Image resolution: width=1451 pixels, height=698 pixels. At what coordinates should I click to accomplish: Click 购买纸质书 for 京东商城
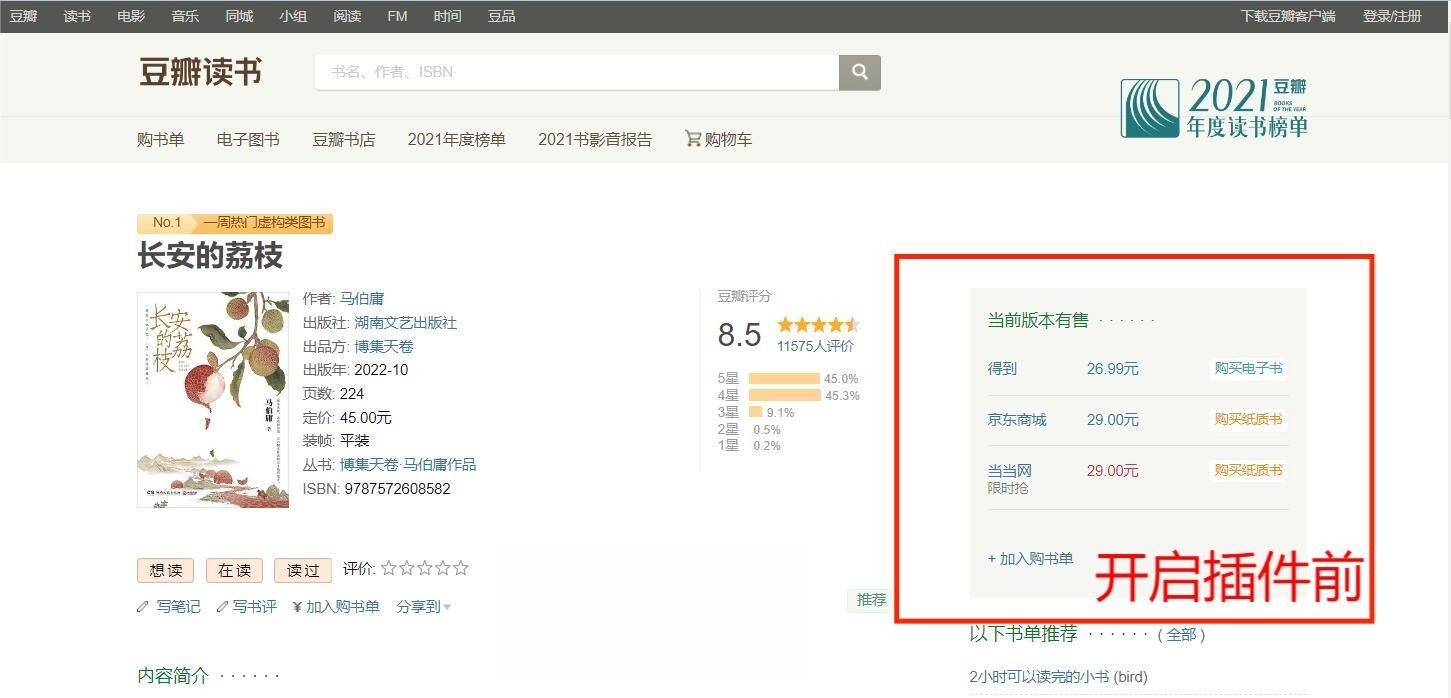pyautogui.click(x=1248, y=419)
